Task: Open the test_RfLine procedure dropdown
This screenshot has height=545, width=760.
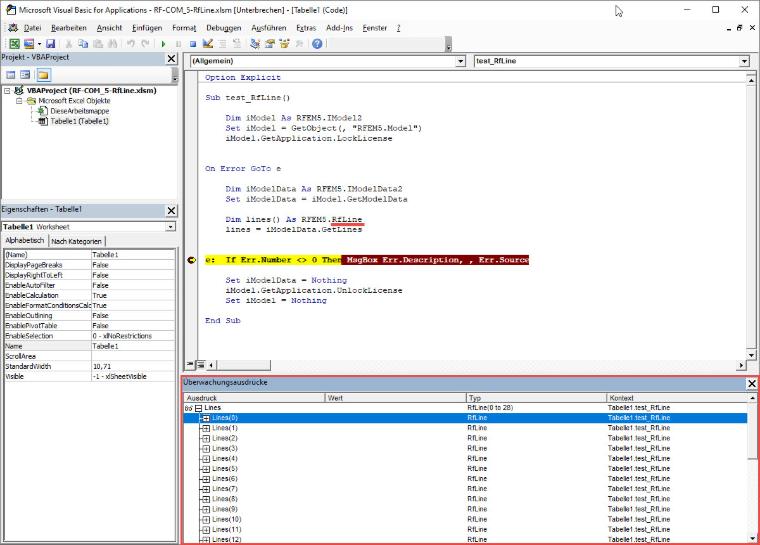Action: 744,61
